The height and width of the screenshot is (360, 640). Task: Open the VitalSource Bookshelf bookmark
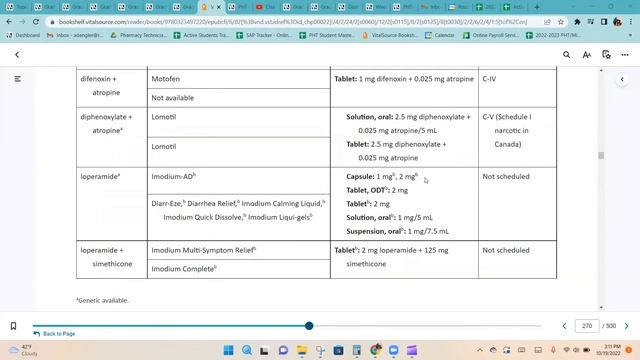click(390, 36)
